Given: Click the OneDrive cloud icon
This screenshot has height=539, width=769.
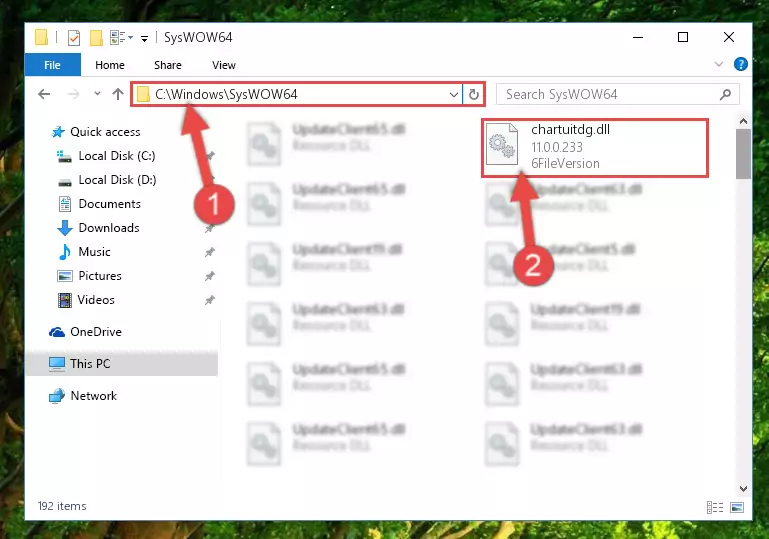Looking at the screenshot, I should pyautogui.click(x=57, y=332).
